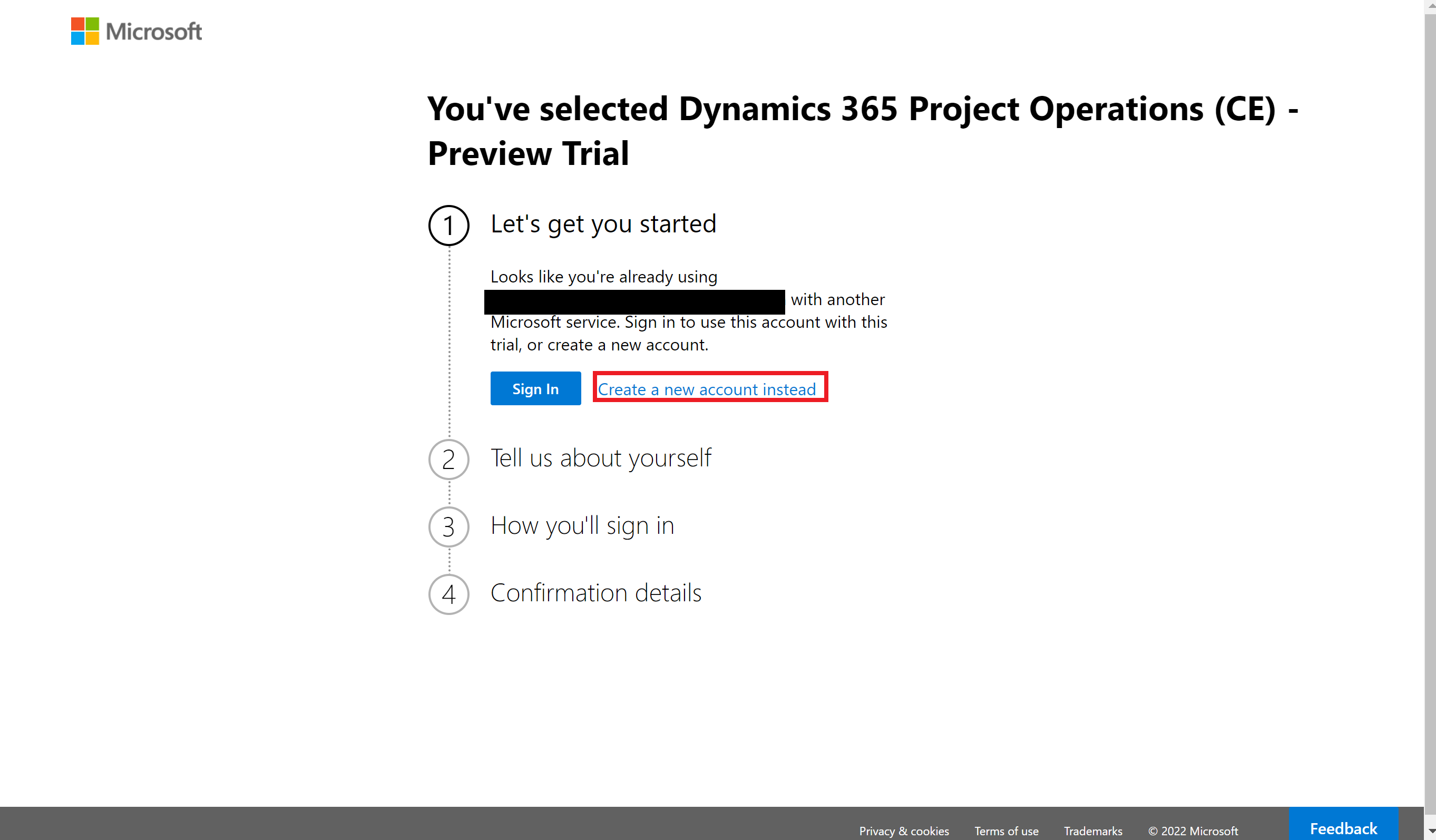Screen dimensions: 1436x840
Task: Click the 'How you'll sign in' step
Action: [x=582, y=525]
